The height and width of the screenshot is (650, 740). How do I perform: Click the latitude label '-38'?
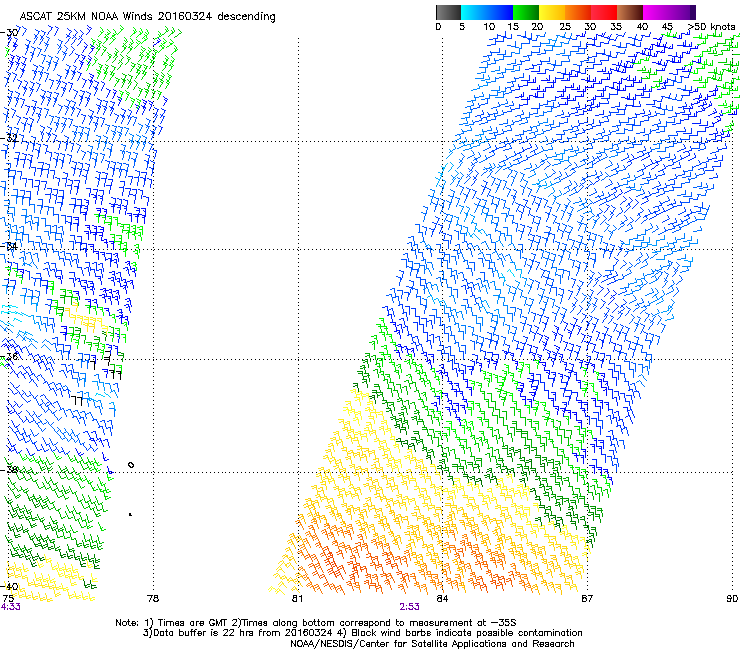10,470
